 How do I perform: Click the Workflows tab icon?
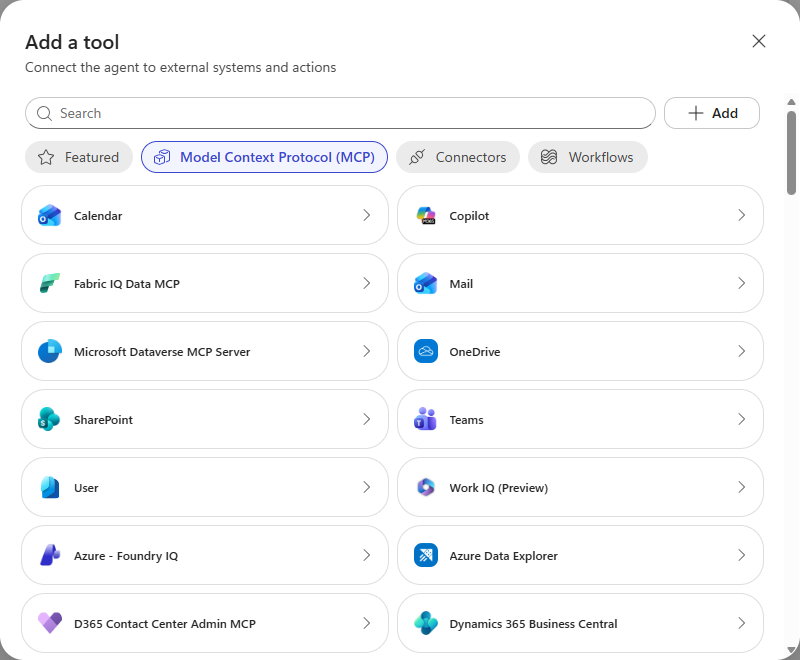coord(549,157)
